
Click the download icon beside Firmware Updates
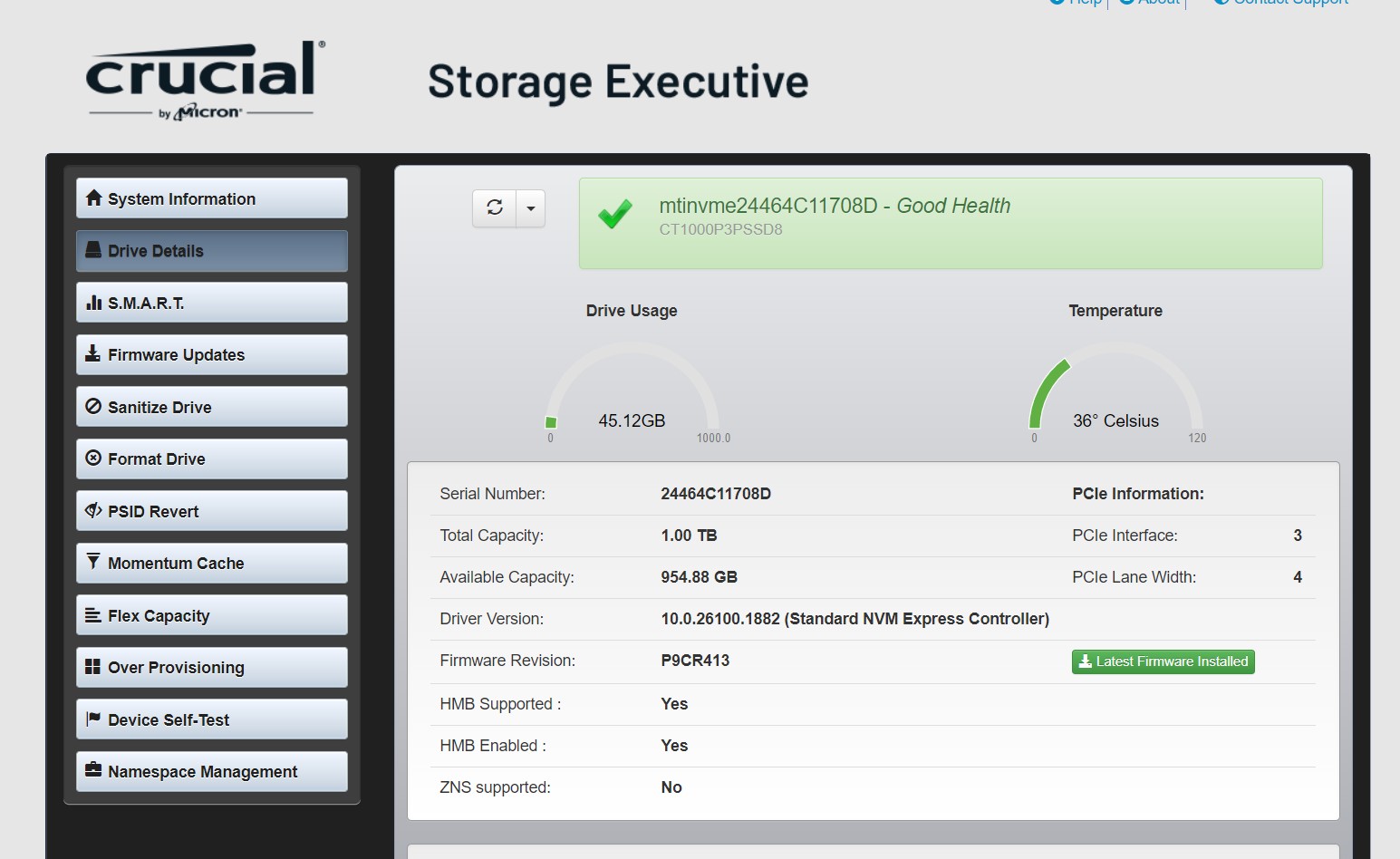pyautogui.click(x=92, y=353)
